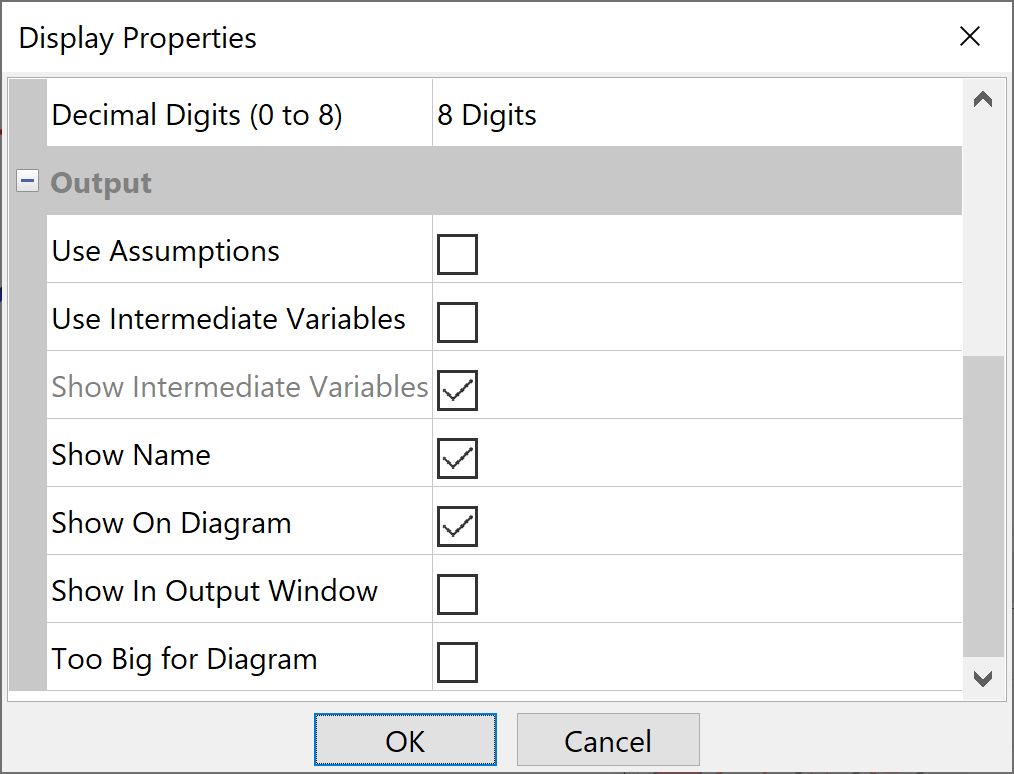1014x774 pixels.
Task: Tick the Too Big for Diagram checkbox
Action: (457, 662)
